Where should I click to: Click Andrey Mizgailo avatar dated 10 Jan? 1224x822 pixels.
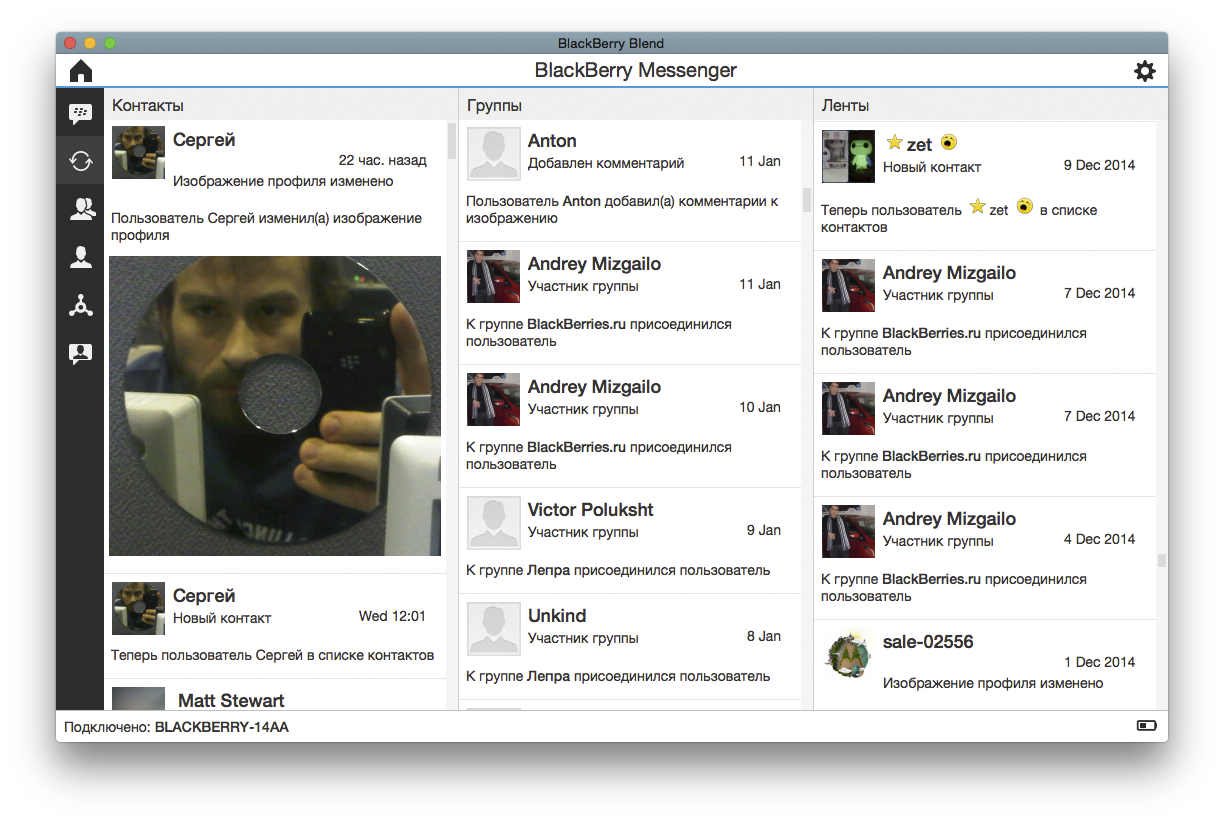pos(494,399)
